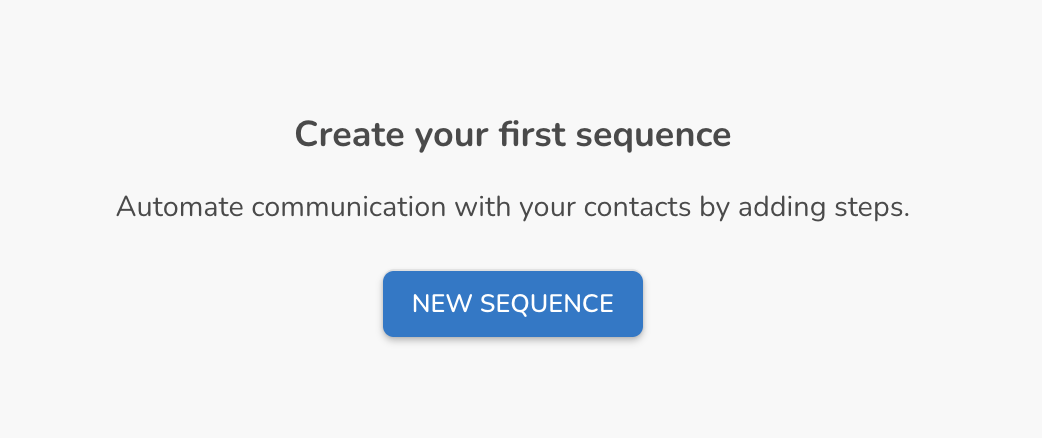Click the word "your" in the bold heading

tap(451, 138)
